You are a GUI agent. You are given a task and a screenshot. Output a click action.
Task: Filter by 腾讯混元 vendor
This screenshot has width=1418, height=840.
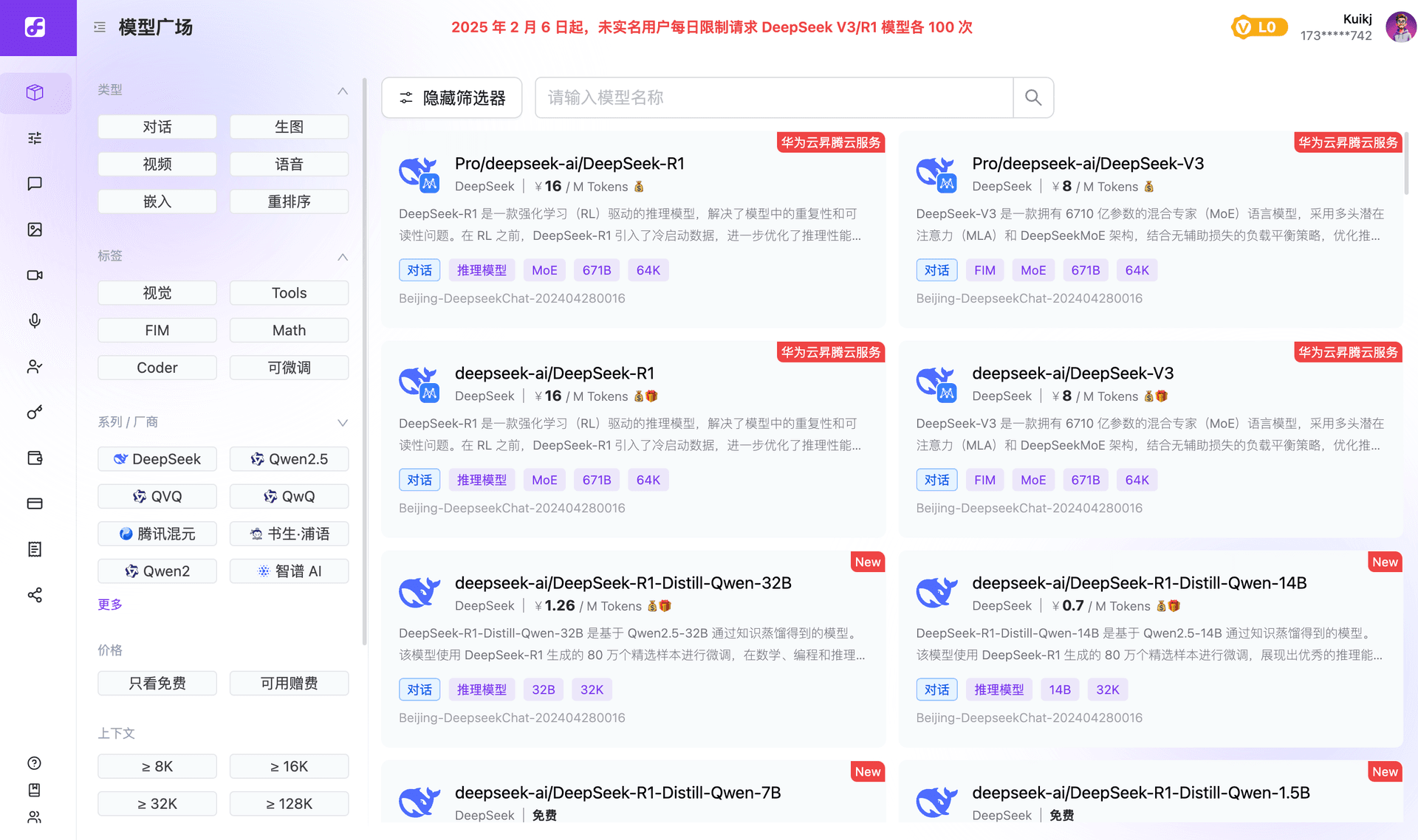(157, 534)
